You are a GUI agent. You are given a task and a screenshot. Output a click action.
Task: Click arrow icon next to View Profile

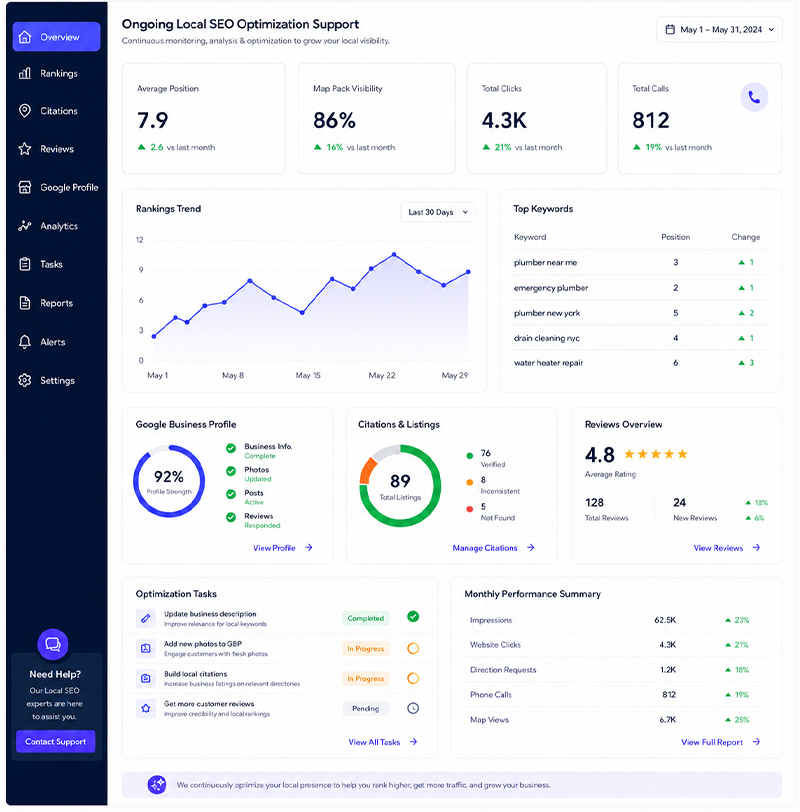point(309,547)
